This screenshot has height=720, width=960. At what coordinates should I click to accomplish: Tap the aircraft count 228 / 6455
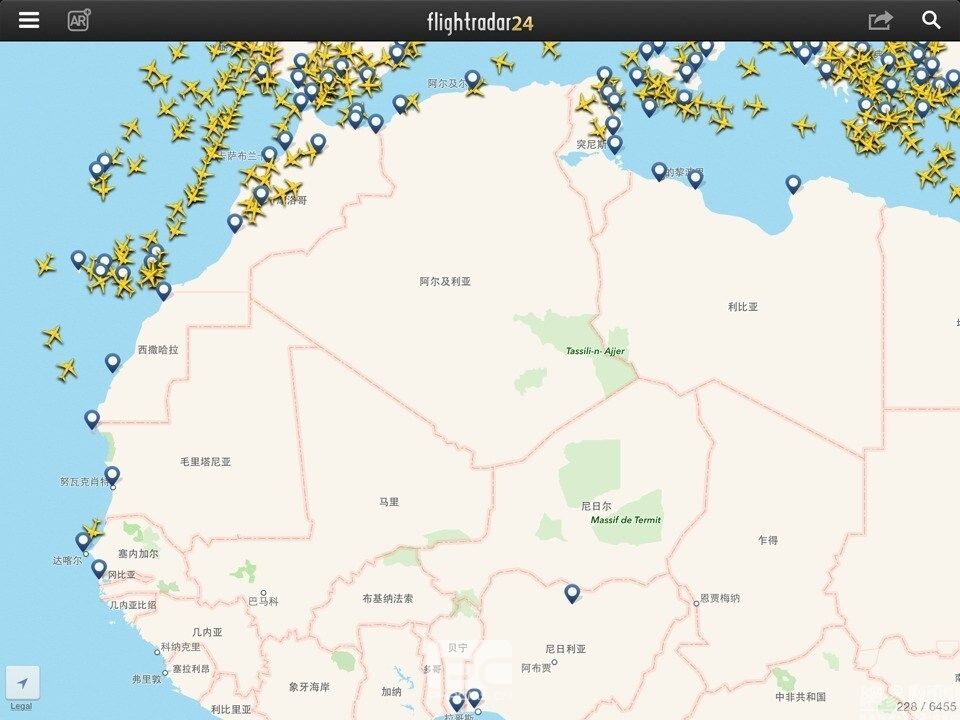click(x=926, y=707)
